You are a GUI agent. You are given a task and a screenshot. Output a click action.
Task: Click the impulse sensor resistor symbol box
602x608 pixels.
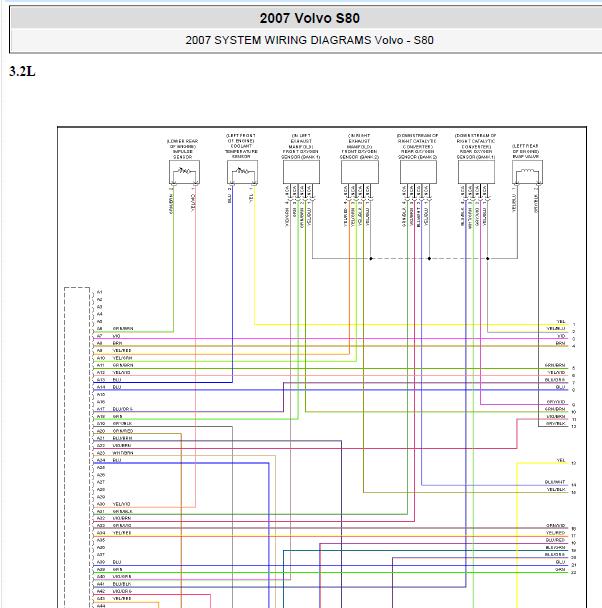tap(184, 172)
